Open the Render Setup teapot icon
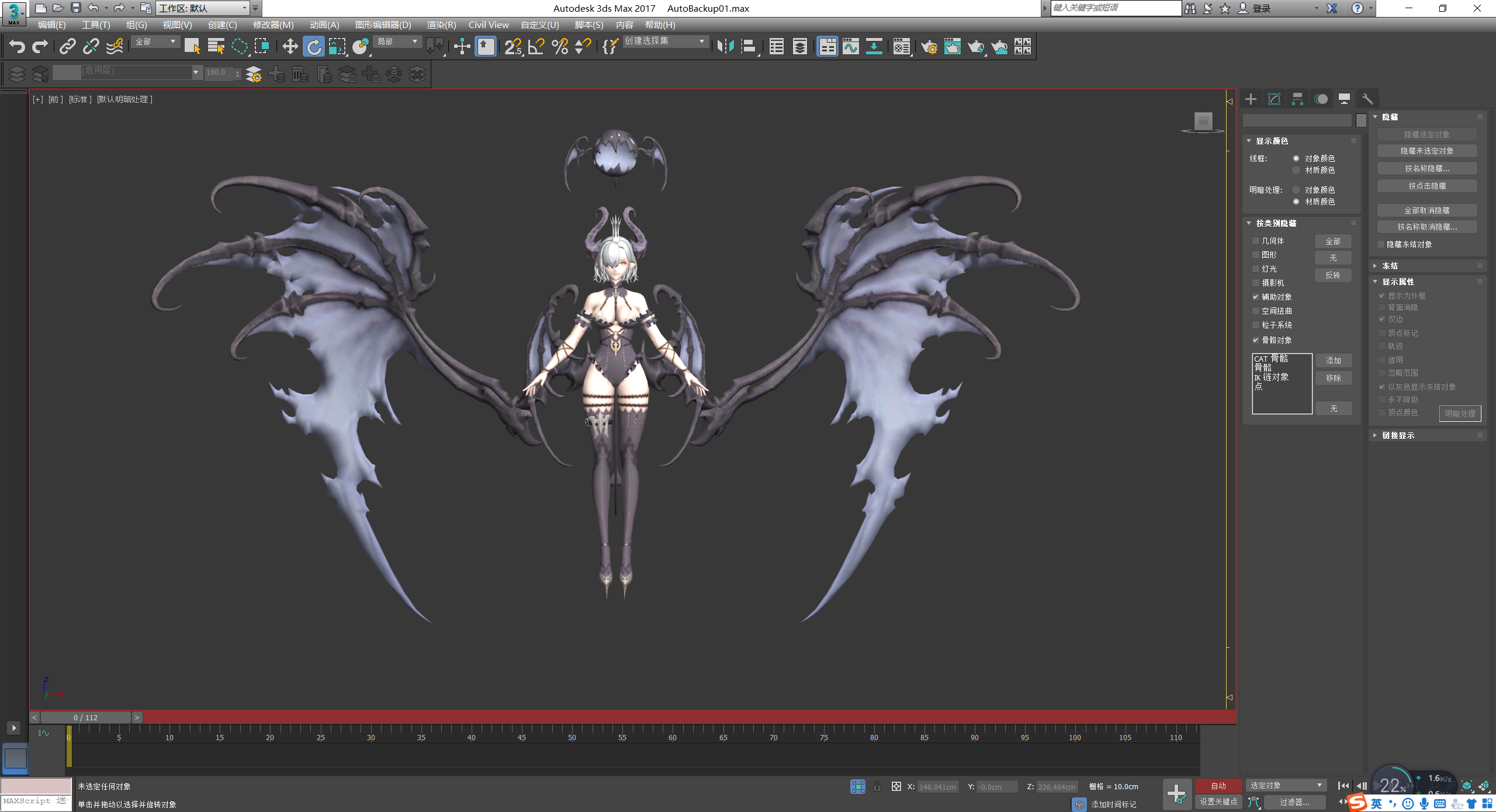This screenshot has height=812, width=1496. [x=929, y=46]
